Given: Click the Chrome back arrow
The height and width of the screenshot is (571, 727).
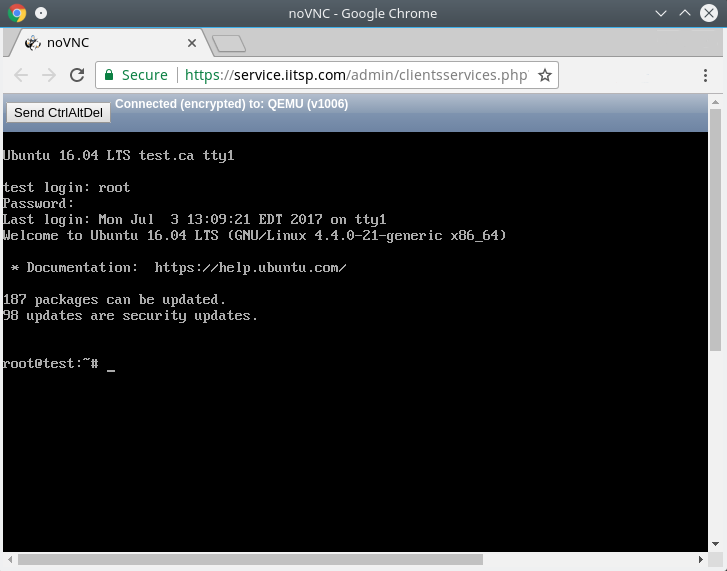Looking at the screenshot, I should pyautogui.click(x=21, y=75).
